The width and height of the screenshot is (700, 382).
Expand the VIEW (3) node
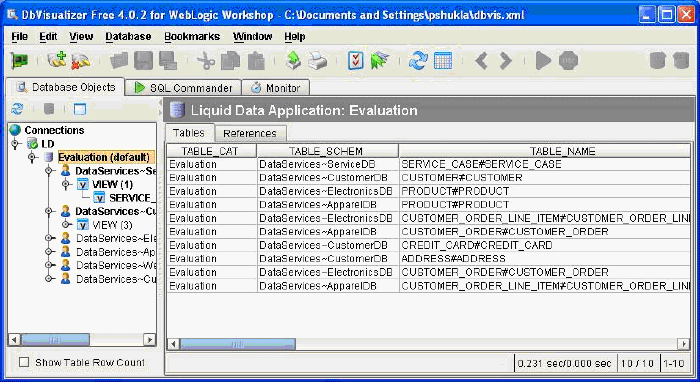[66, 224]
